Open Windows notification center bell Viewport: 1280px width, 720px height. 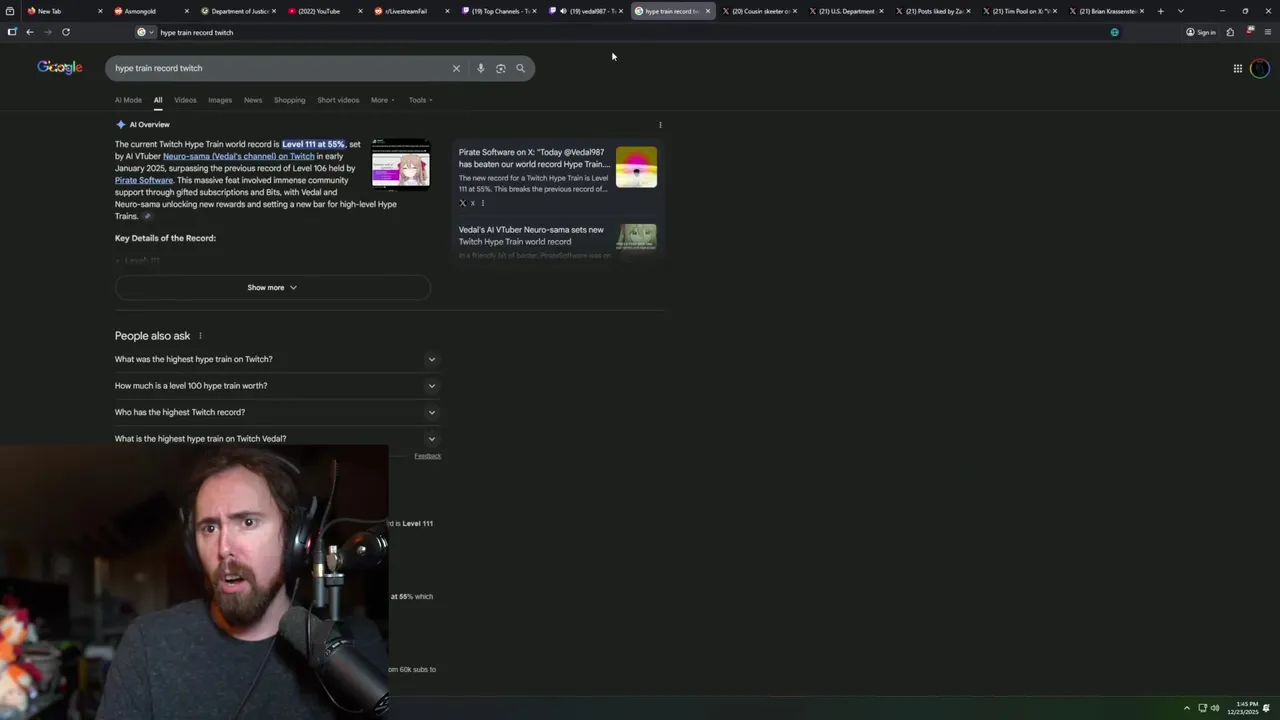point(1266,708)
